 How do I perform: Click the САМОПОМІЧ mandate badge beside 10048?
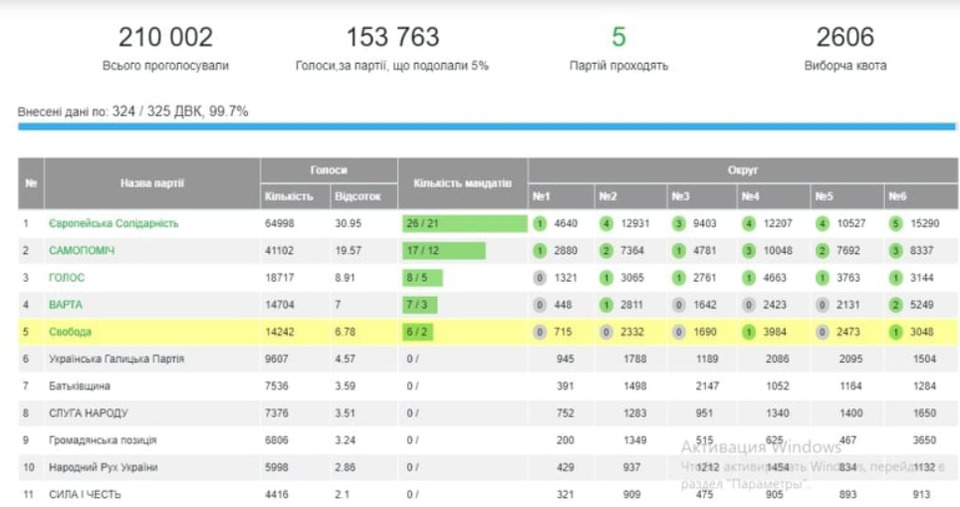(x=747, y=251)
